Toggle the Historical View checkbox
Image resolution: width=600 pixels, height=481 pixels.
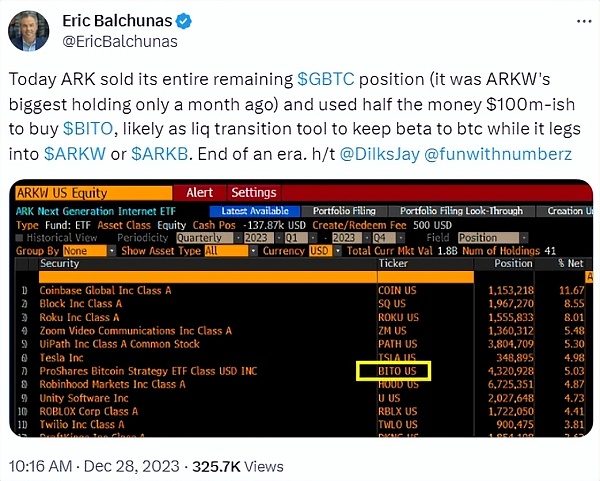click(x=23, y=237)
